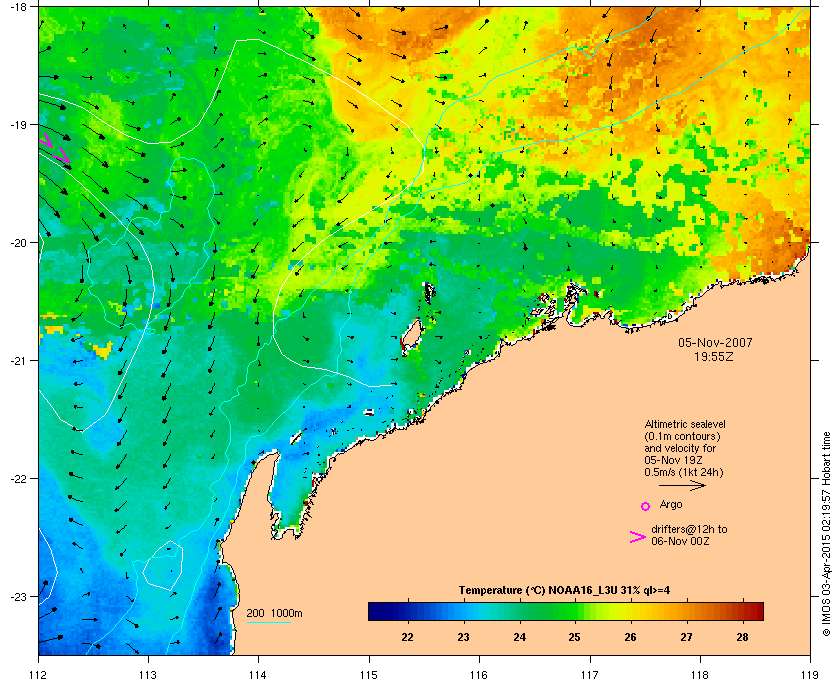Click the 'drifters@12h to' legend text
This screenshot has height=680, width=840.
[689, 529]
